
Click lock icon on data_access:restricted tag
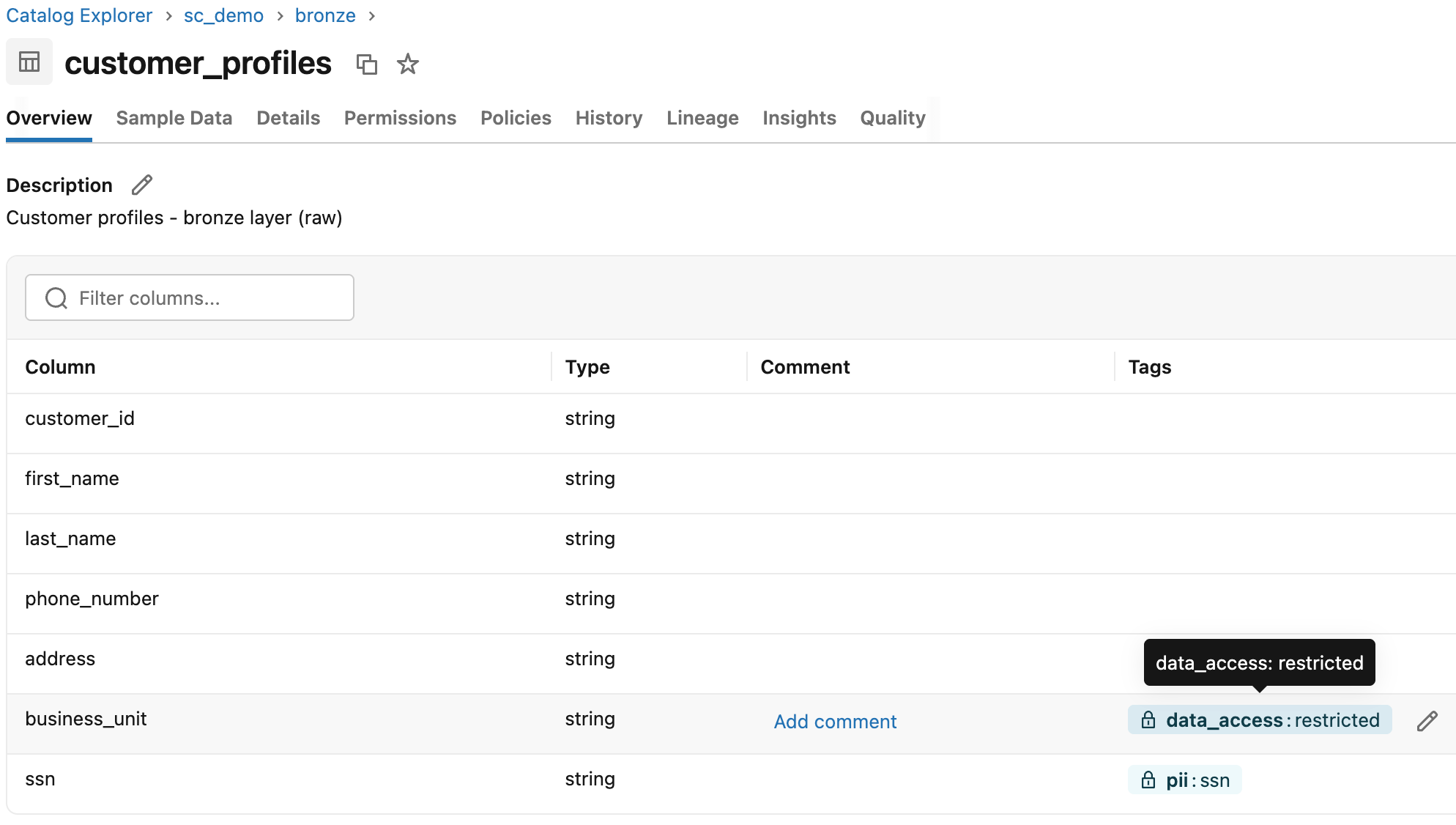pyautogui.click(x=1148, y=720)
